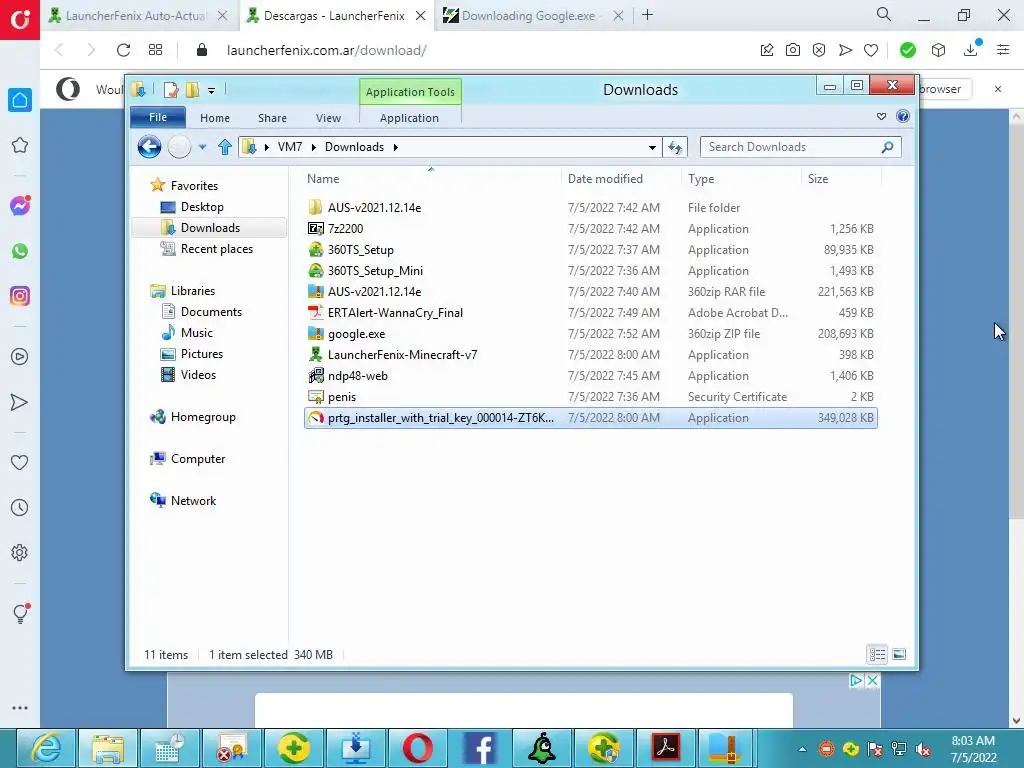Image resolution: width=1024 pixels, height=768 pixels.
Task: Sort by Date modified column
Action: point(605,179)
